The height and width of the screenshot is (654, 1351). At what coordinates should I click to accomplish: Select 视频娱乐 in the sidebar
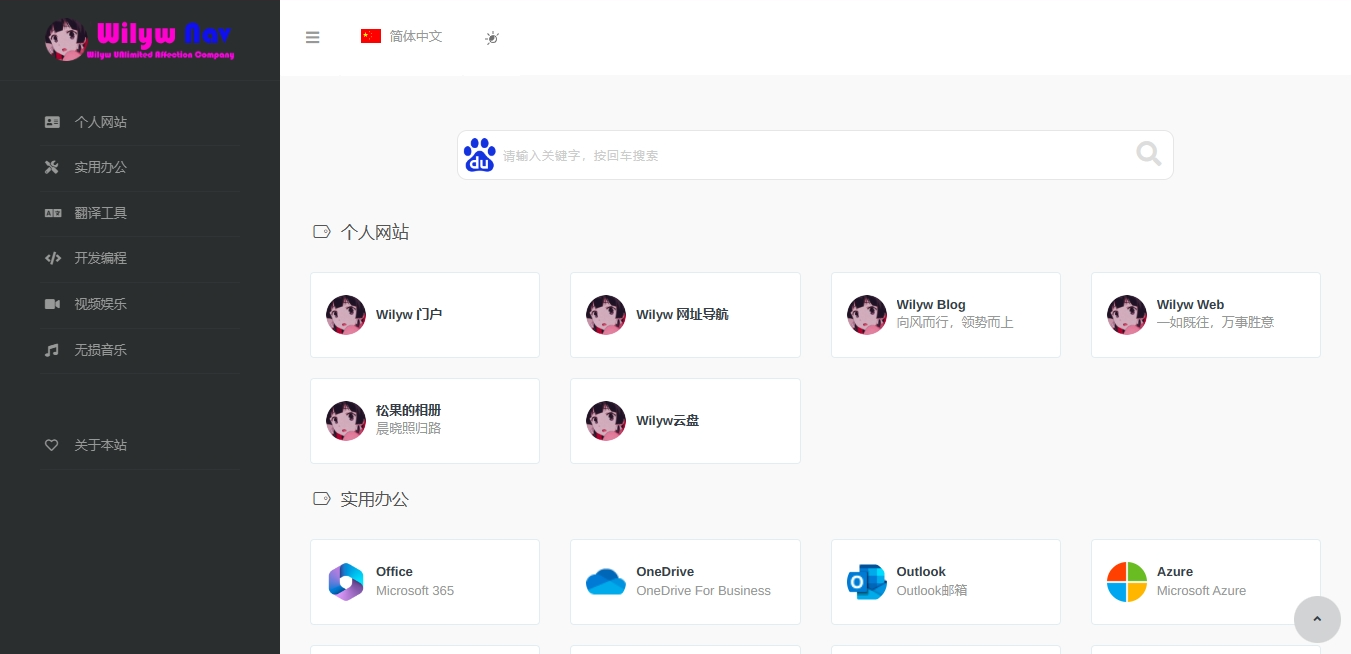click(100, 304)
